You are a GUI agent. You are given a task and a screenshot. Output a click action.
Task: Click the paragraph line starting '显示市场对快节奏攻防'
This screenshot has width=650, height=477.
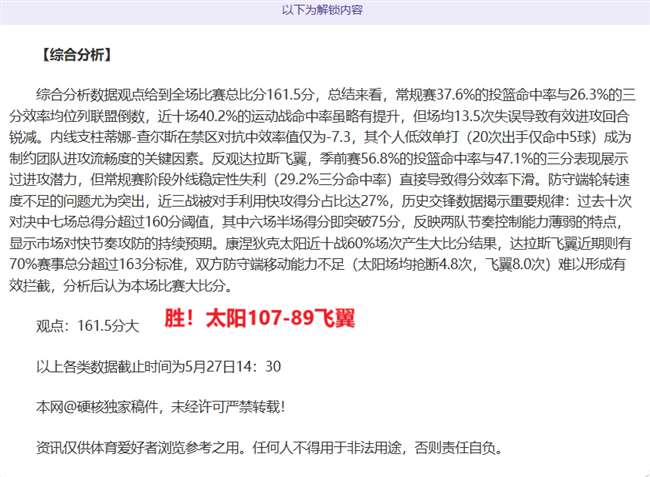(320, 243)
